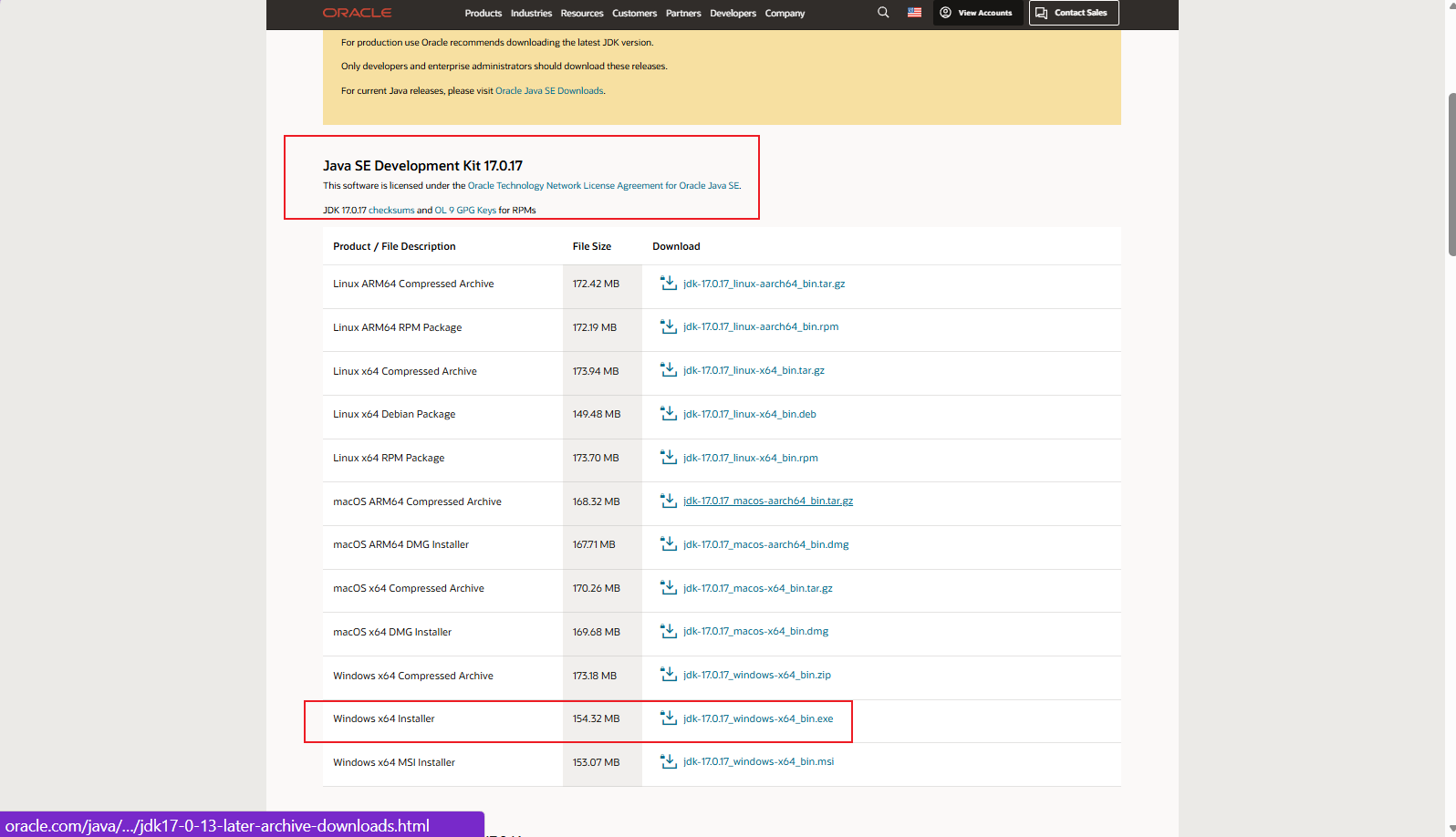Open the Developers menu
The image size is (1456, 837).
click(x=733, y=14)
